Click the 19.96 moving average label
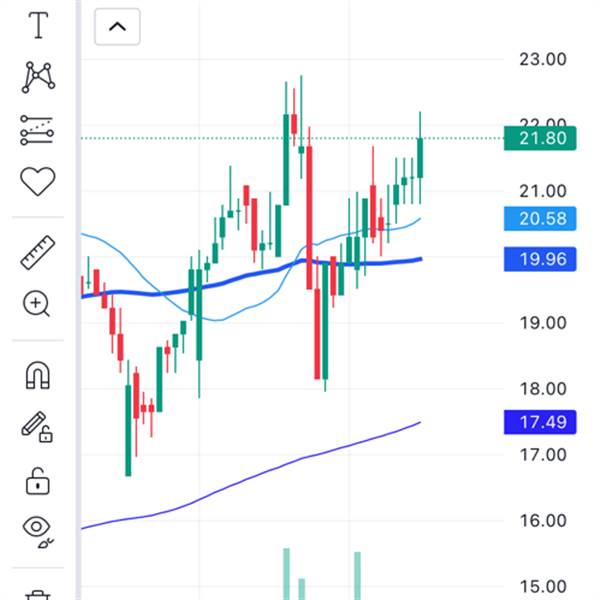This screenshot has width=600, height=600. point(540,259)
